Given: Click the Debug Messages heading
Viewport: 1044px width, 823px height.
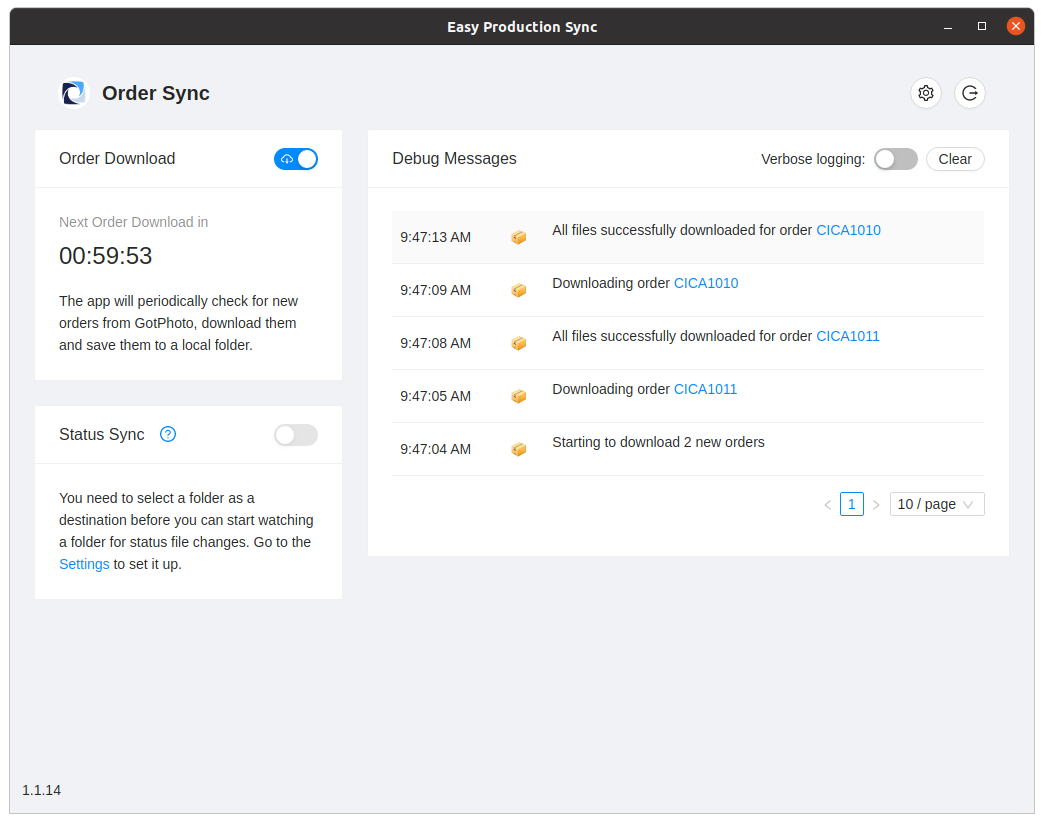Looking at the screenshot, I should tap(454, 158).
